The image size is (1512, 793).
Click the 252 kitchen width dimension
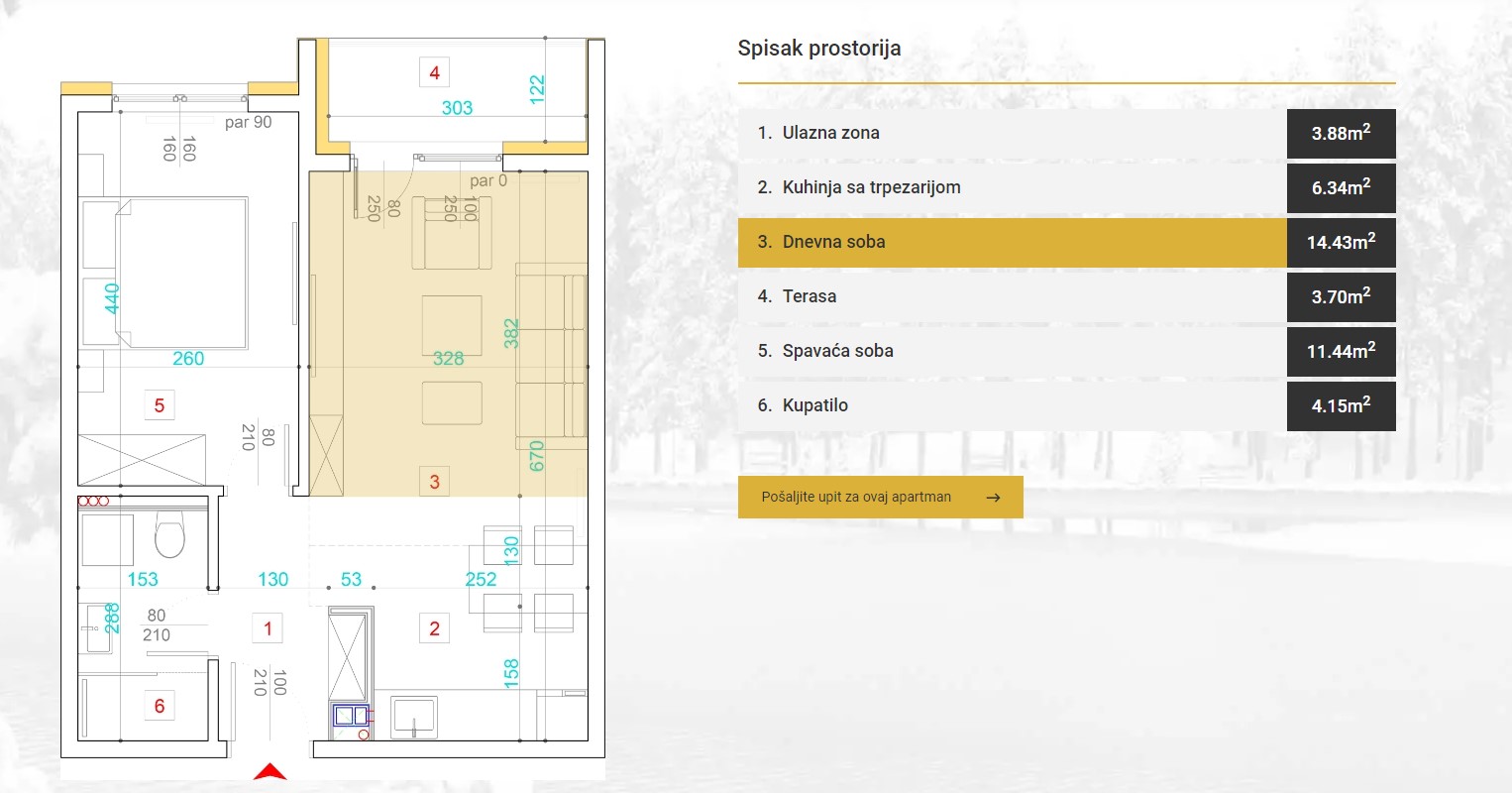point(481,580)
